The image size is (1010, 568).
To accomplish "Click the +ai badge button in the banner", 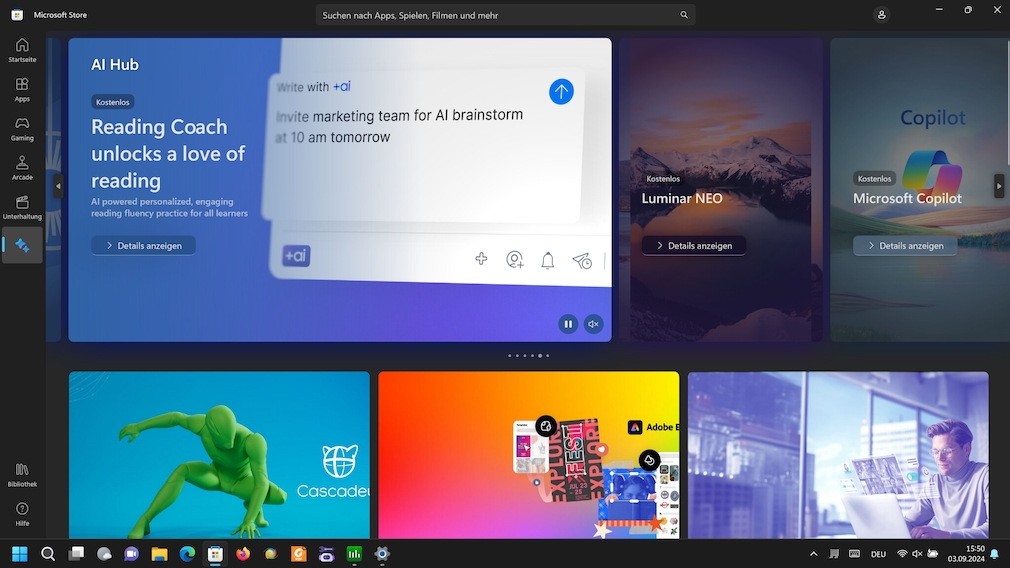I will tap(296, 256).
